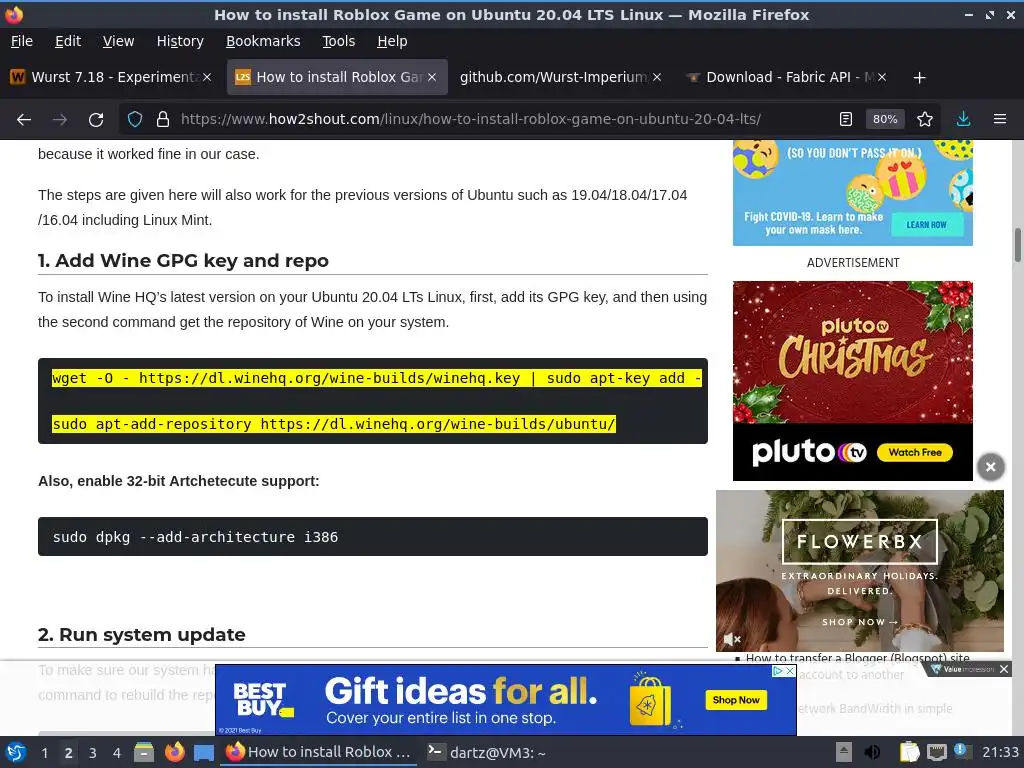
Task: Open file manager from taskbar launcher
Action: [144, 752]
